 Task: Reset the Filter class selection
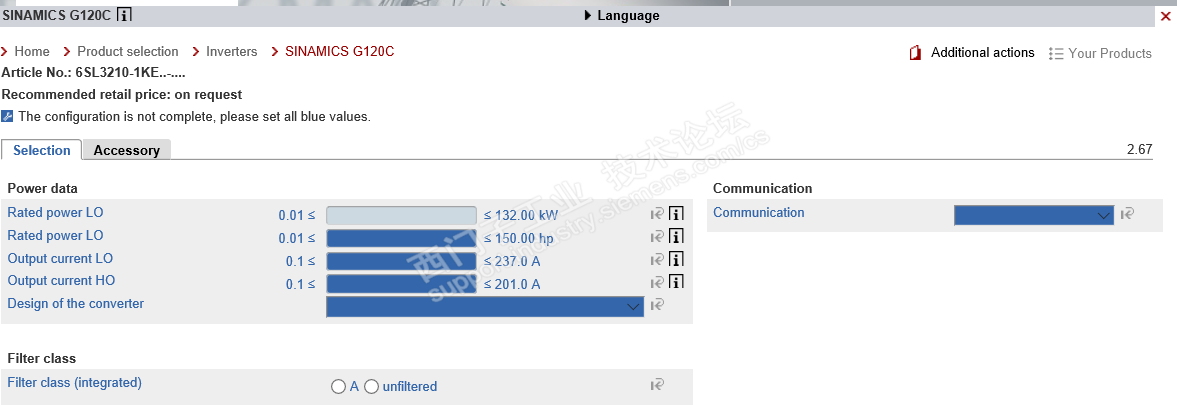(658, 385)
